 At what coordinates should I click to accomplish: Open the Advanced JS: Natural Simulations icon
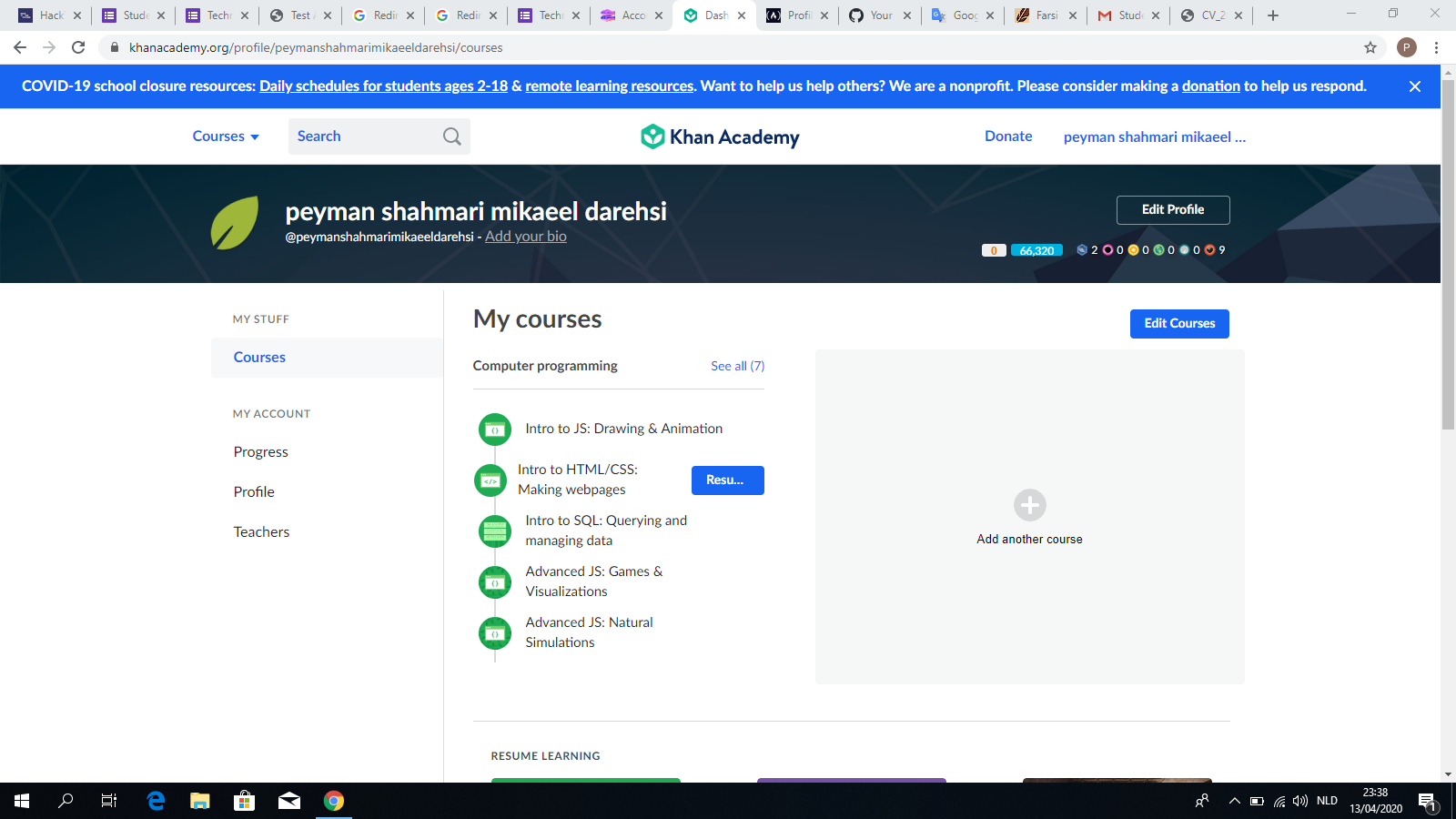point(495,633)
